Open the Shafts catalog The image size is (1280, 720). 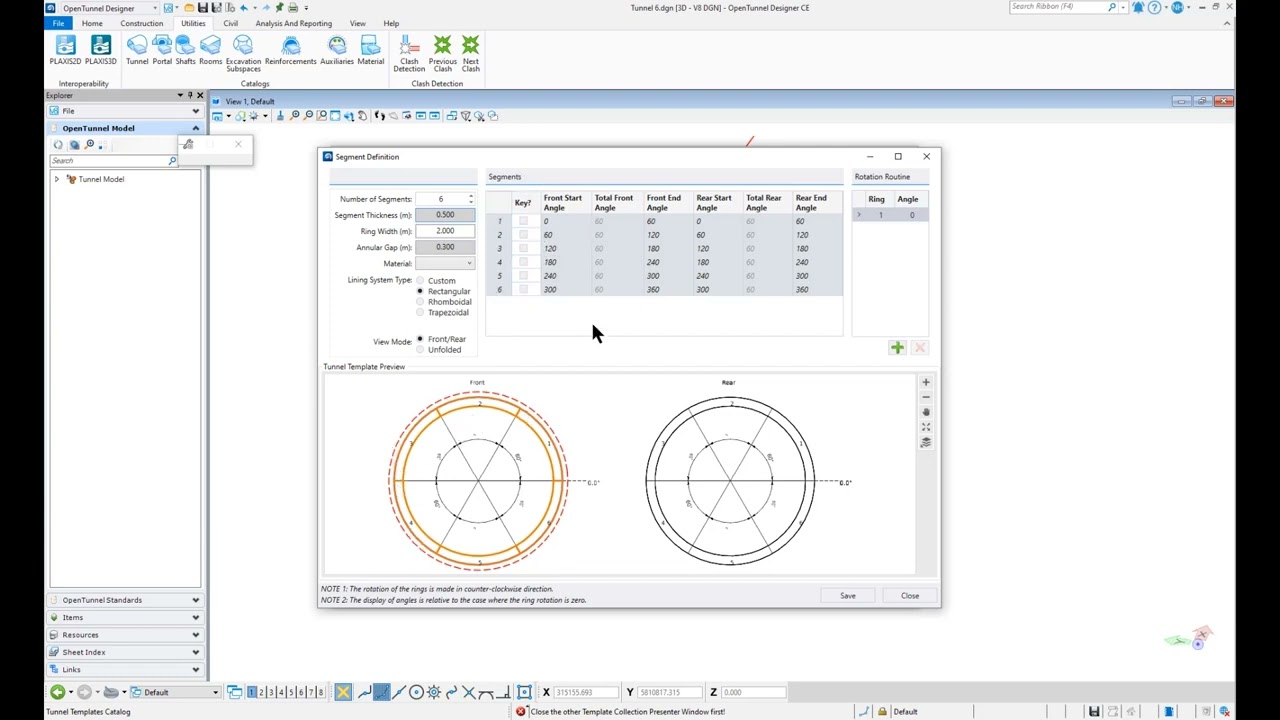point(186,51)
